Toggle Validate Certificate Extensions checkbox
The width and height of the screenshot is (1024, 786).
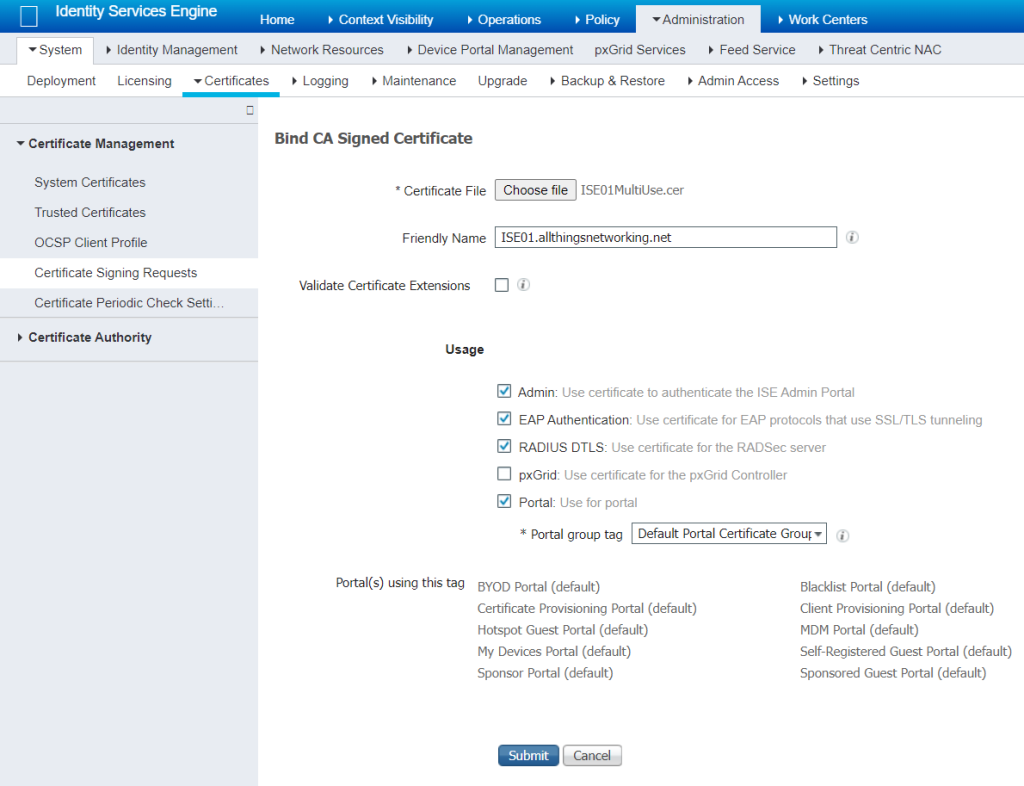pyautogui.click(x=502, y=285)
